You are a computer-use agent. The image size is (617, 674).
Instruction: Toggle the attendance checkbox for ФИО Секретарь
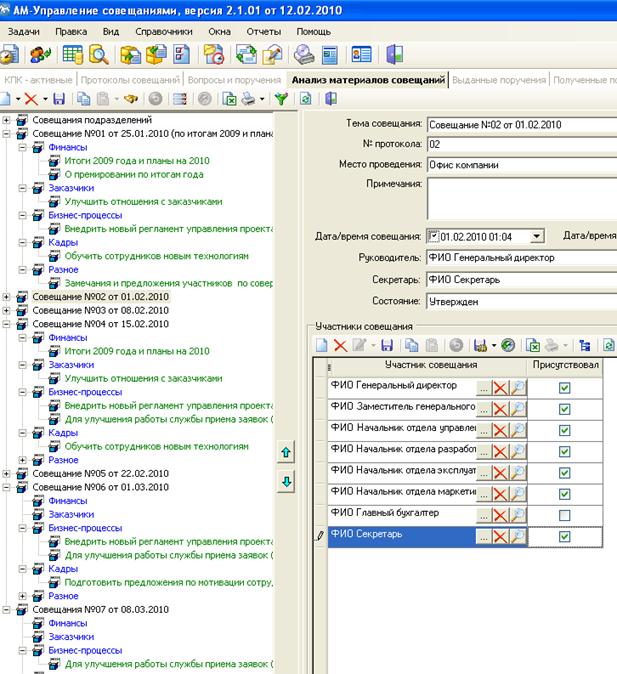pyautogui.click(x=564, y=537)
